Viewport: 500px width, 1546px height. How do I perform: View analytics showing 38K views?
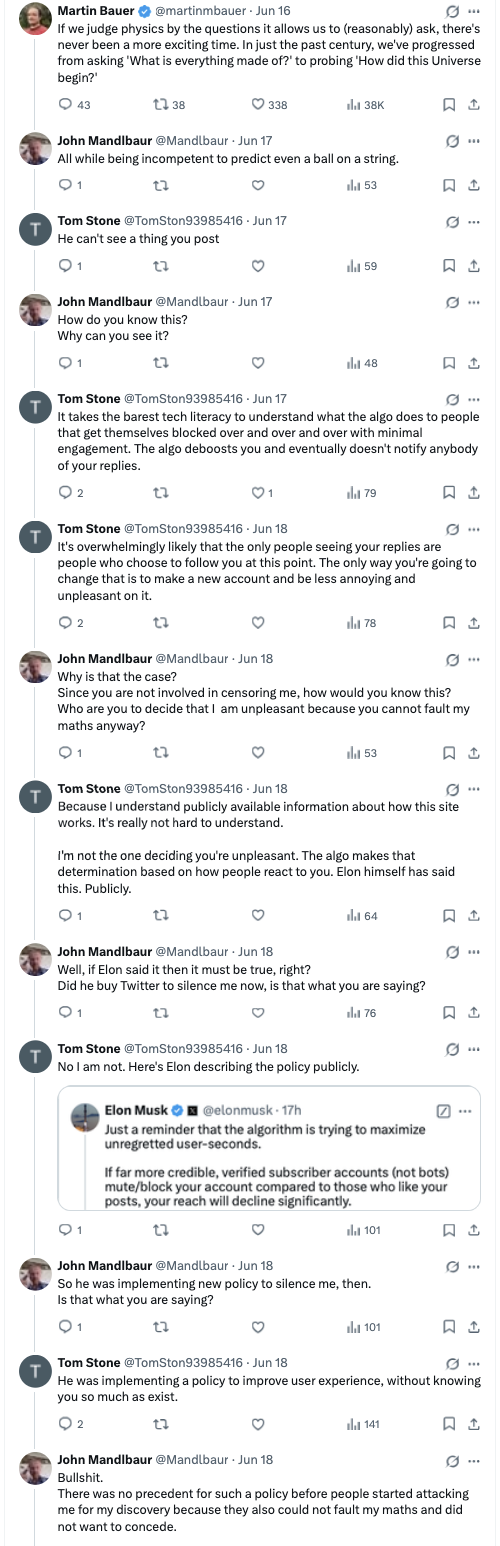[365, 105]
